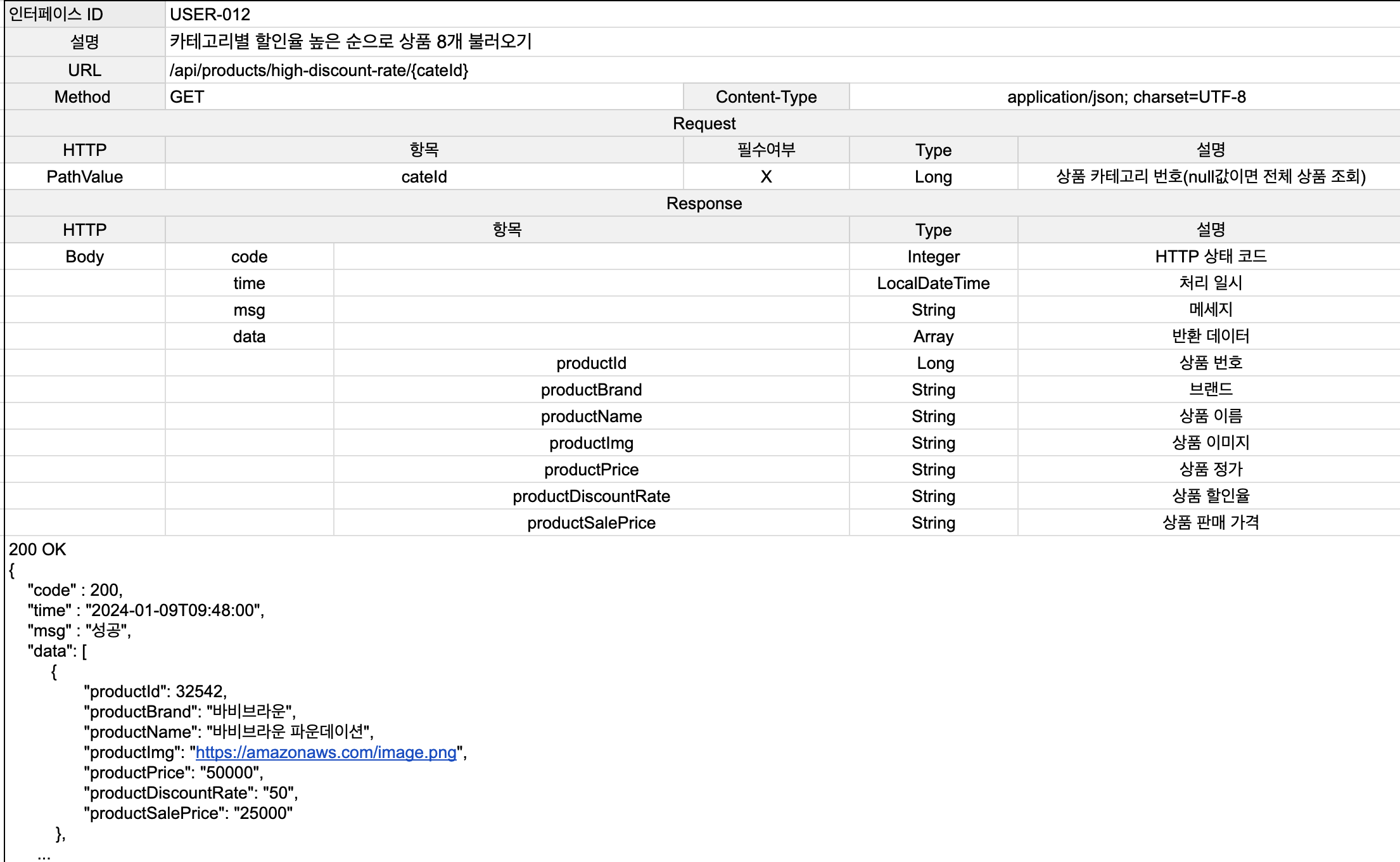The image size is (1400, 862).
Task: Select the X required-flag cell
Action: click(x=766, y=177)
